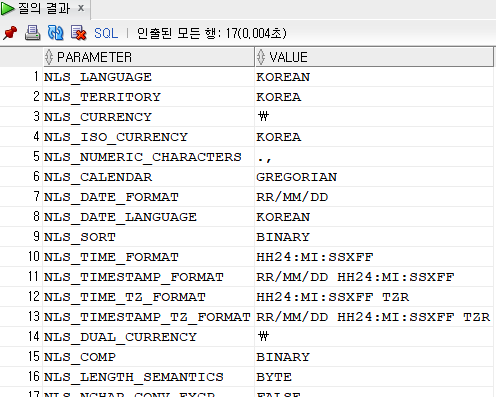This screenshot has height=397, width=496.
Task: Click the HH24:MI:SSXFF value of NLS_TIME_FORMAT
Action: [374, 257]
